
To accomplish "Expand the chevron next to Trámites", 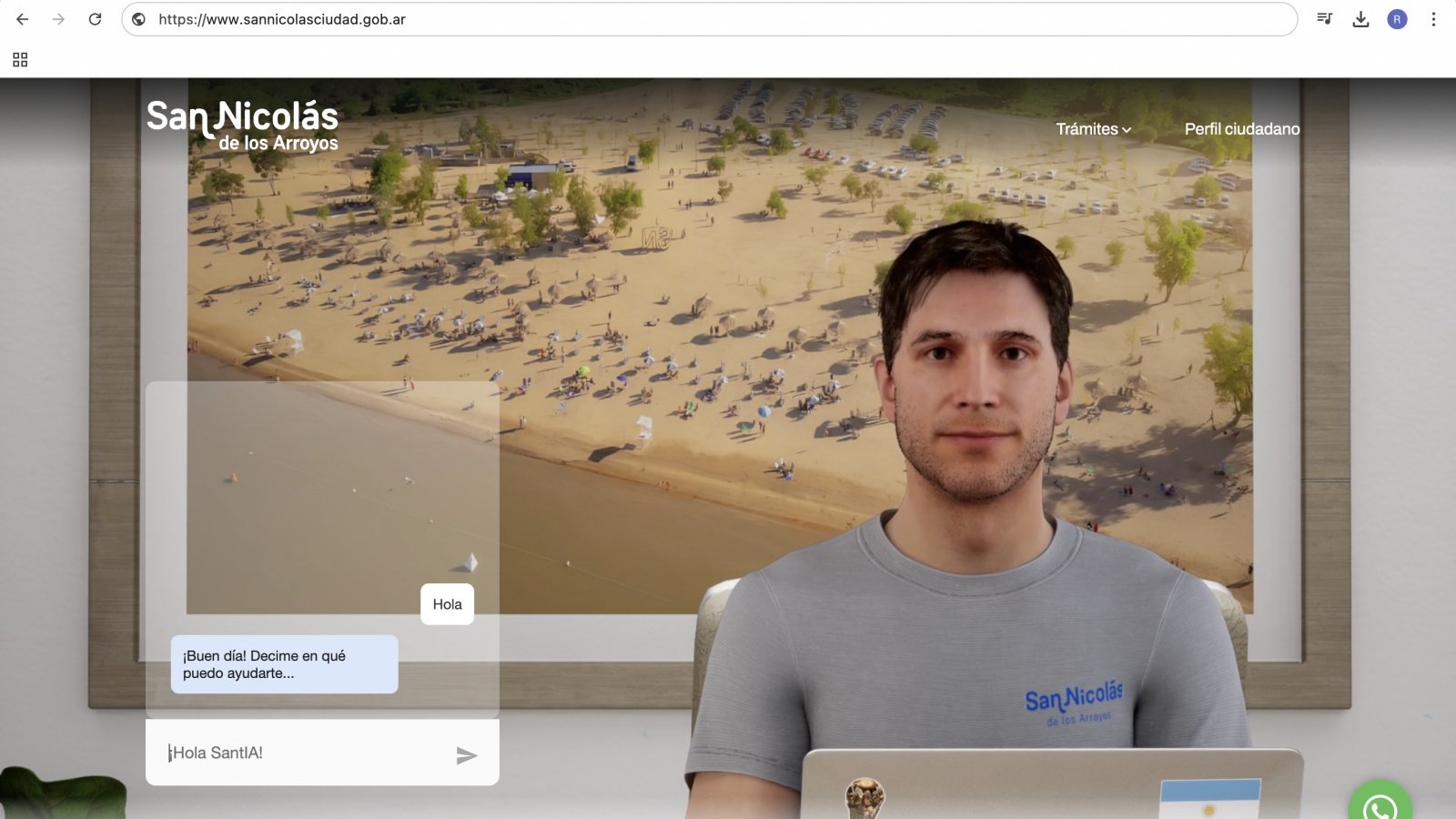I will point(1127,130).
